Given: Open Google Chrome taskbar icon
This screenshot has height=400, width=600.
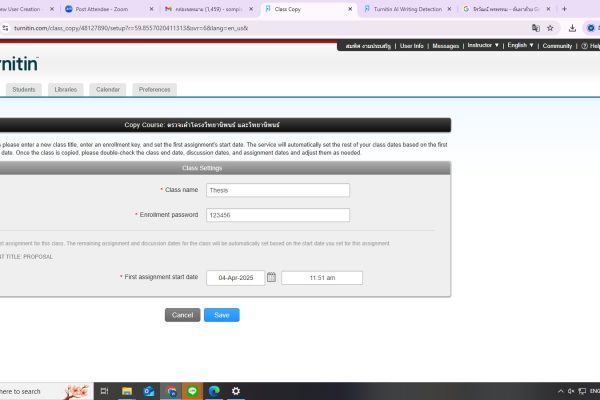Looking at the screenshot, I should 171,391.
